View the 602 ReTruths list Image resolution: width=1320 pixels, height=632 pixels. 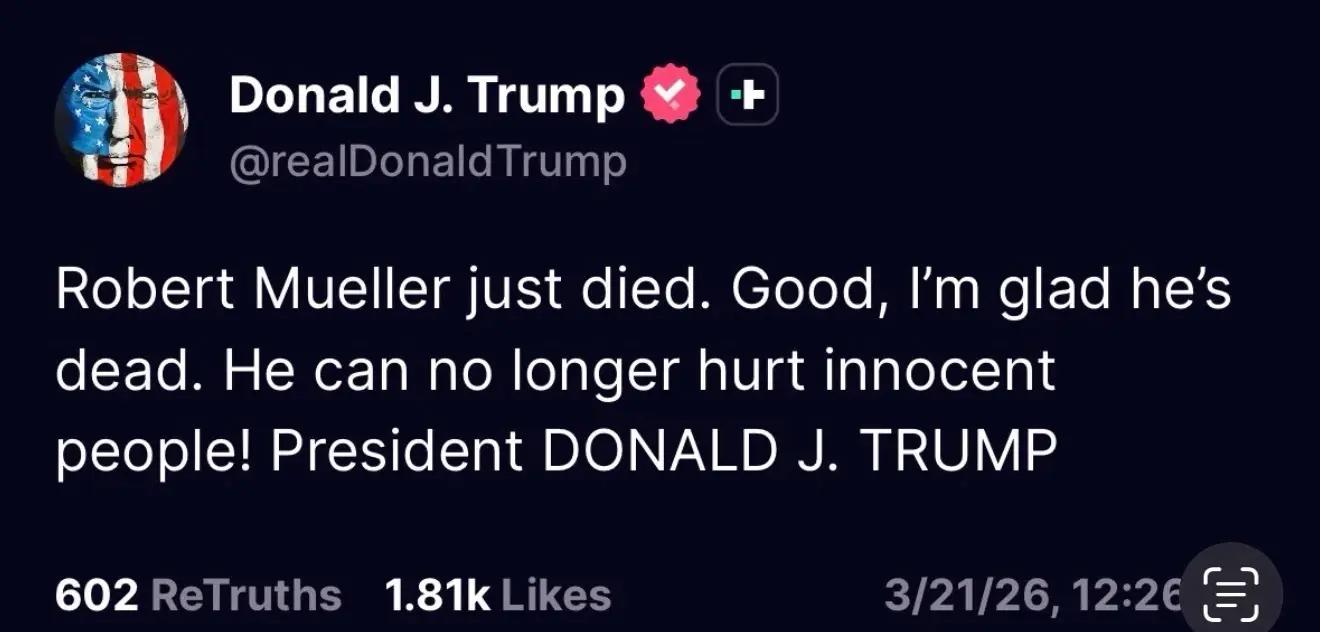pyautogui.click(x=198, y=596)
